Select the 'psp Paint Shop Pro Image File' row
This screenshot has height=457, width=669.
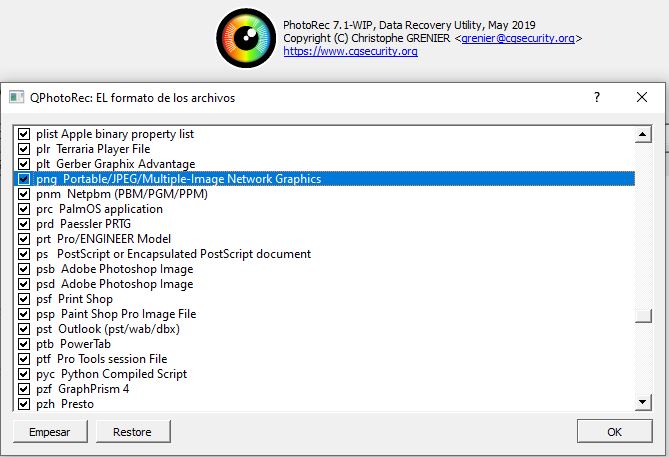(x=324, y=314)
